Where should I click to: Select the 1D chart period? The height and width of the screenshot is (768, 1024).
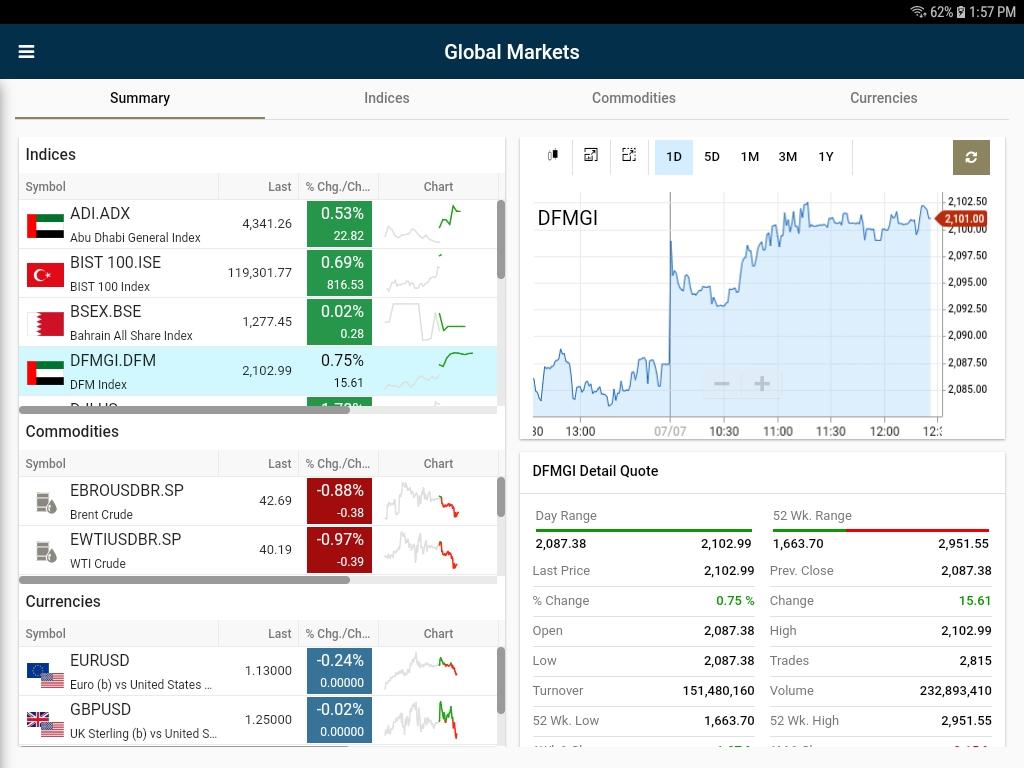[674, 157]
